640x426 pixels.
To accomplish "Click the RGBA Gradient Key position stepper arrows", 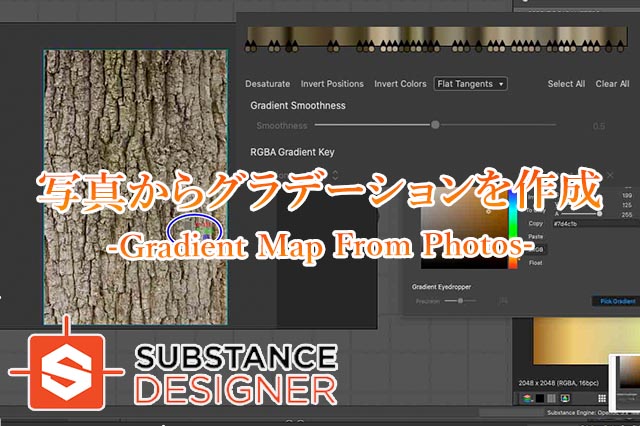I will pos(335,175).
